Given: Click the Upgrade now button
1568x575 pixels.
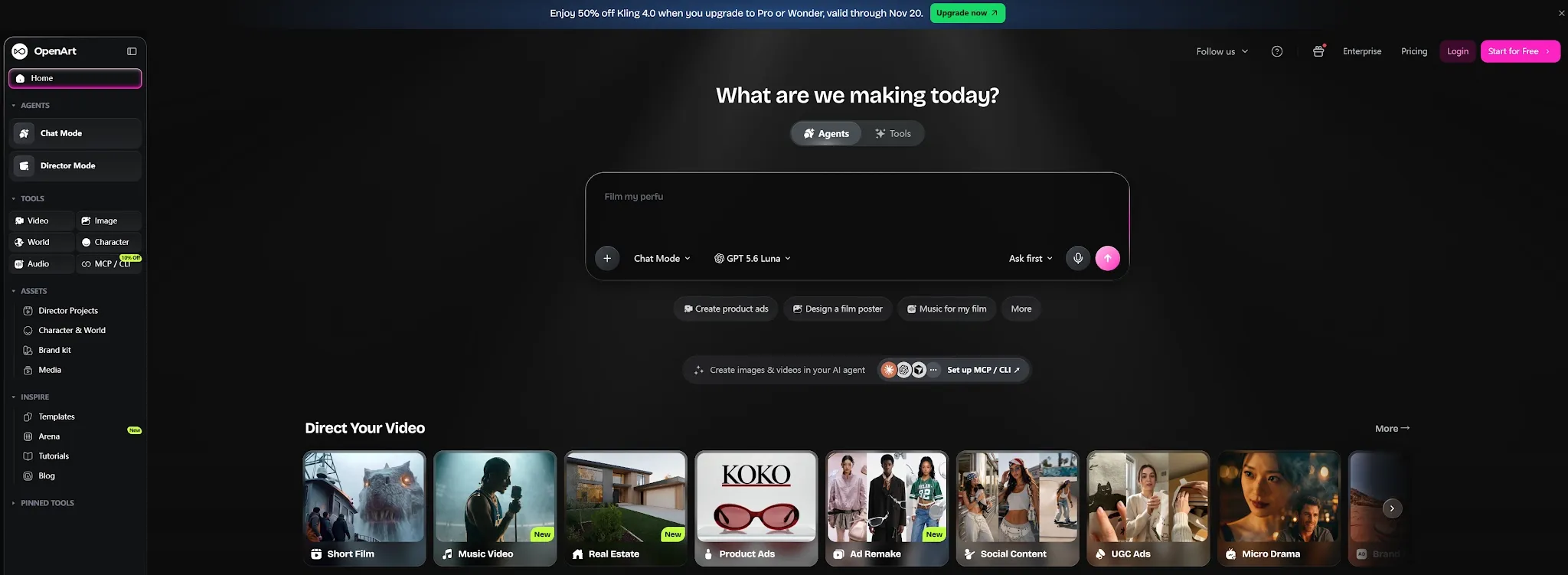Looking at the screenshot, I should (968, 13).
